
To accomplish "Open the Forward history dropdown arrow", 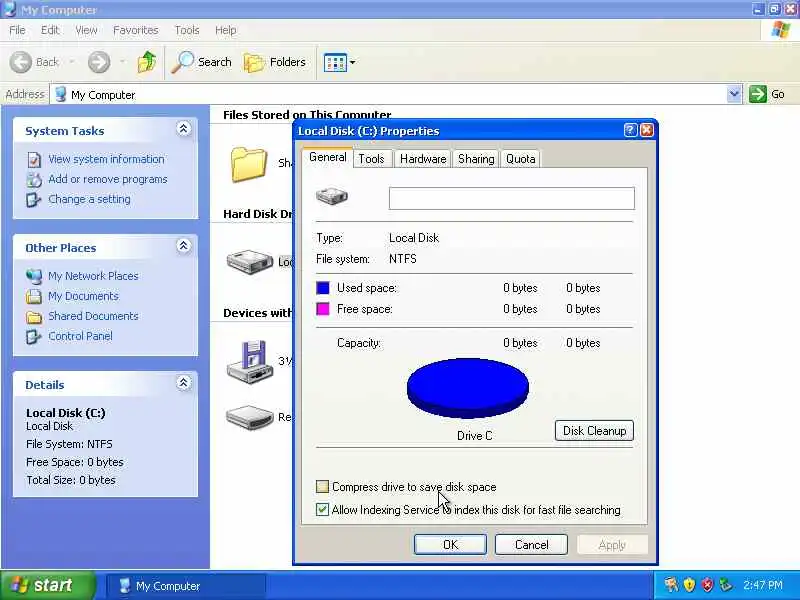I will click(122, 62).
